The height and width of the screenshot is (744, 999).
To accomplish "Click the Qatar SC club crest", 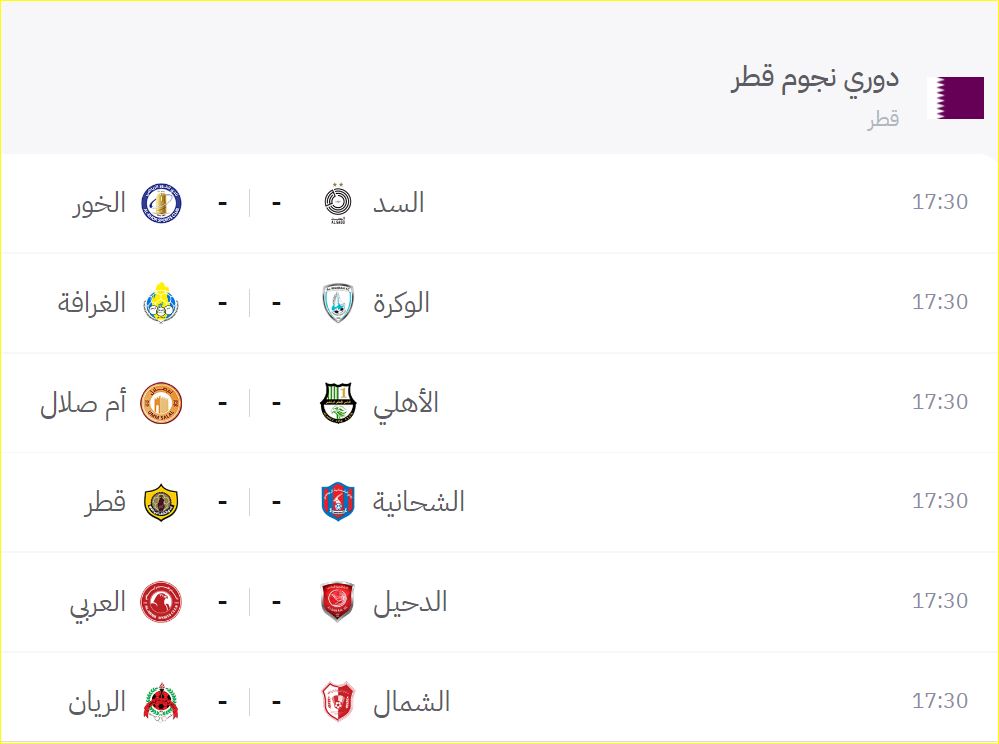I will [x=161, y=501].
